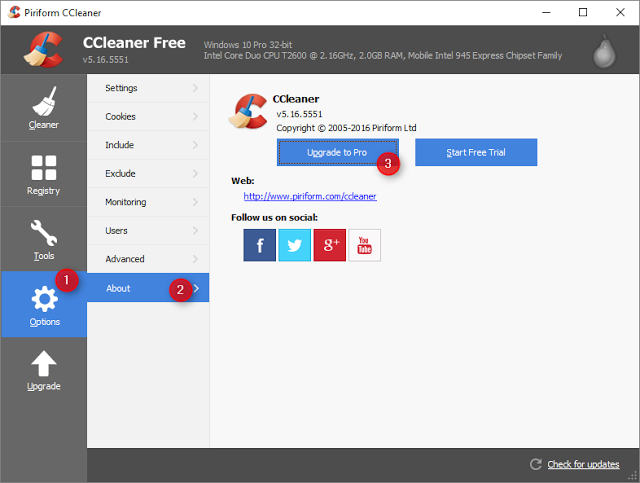
Task: Select the About options page
Action: [x=148, y=288]
